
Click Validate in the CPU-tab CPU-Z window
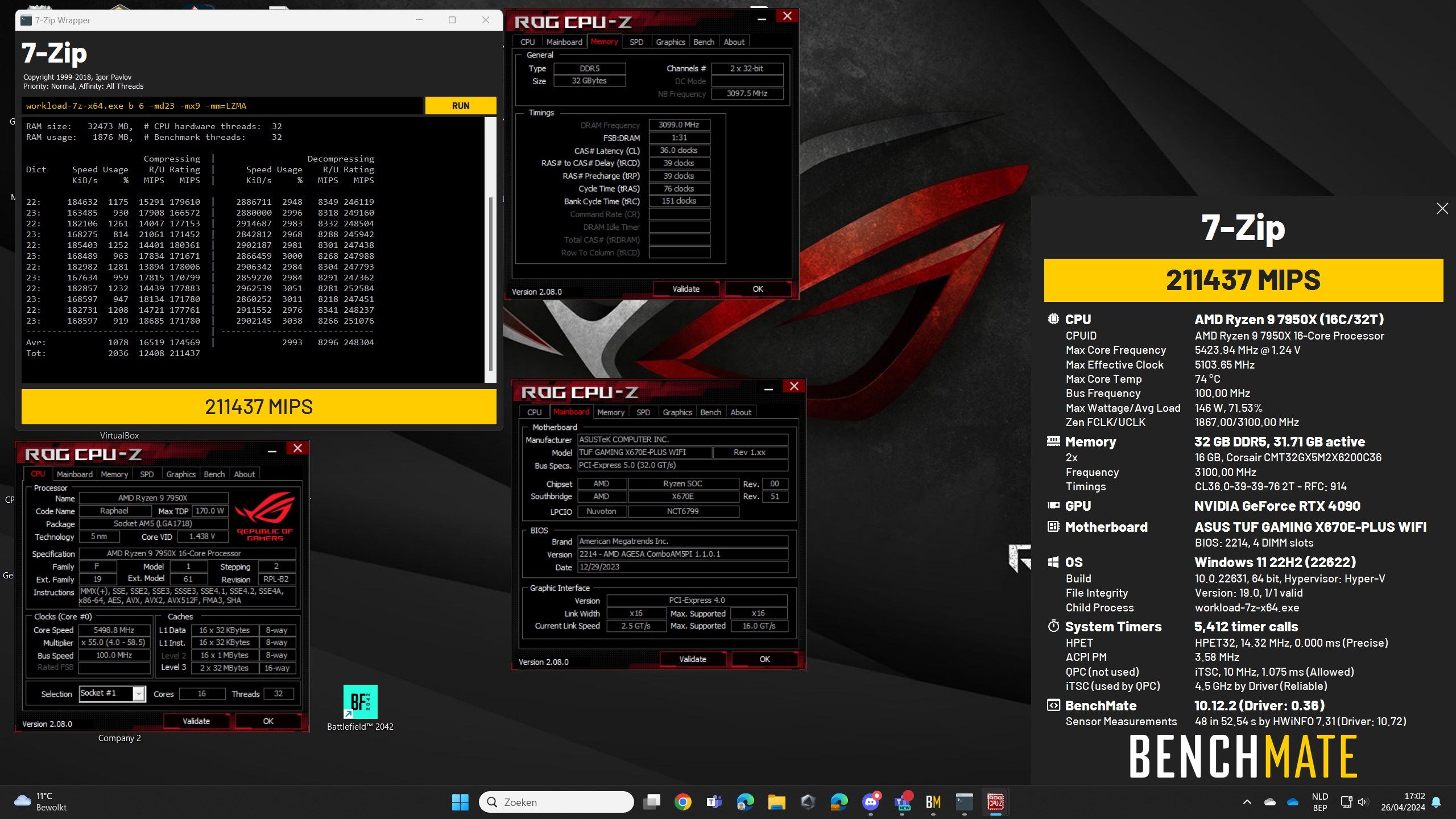196,721
